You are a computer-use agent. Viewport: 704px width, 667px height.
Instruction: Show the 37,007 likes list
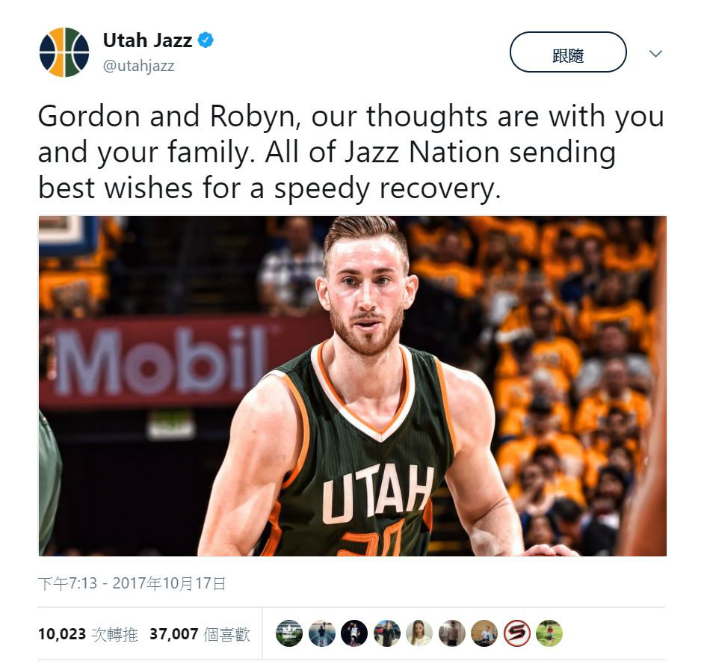pyautogui.click(x=199, y=634)
